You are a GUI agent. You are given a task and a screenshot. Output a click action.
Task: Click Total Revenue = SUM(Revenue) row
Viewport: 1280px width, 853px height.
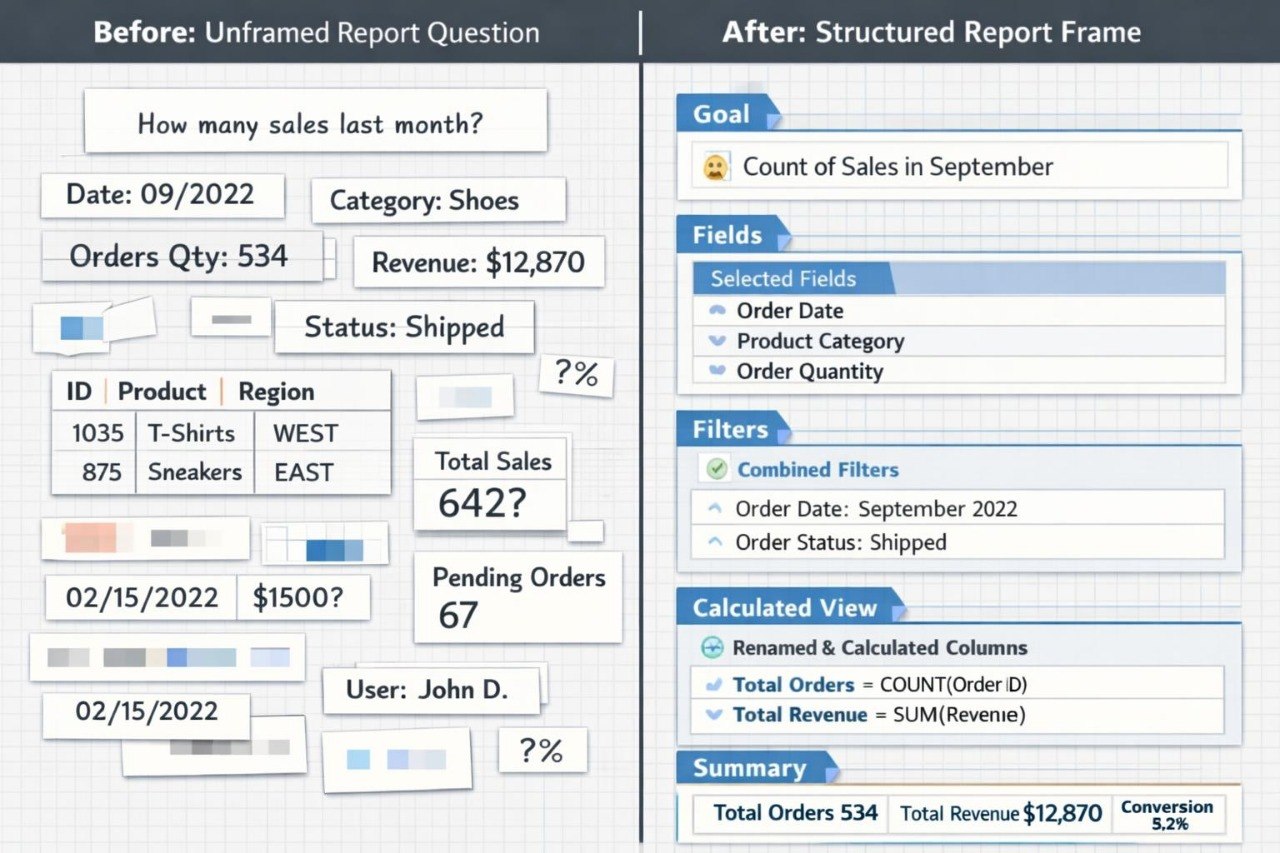pos(958,715)
